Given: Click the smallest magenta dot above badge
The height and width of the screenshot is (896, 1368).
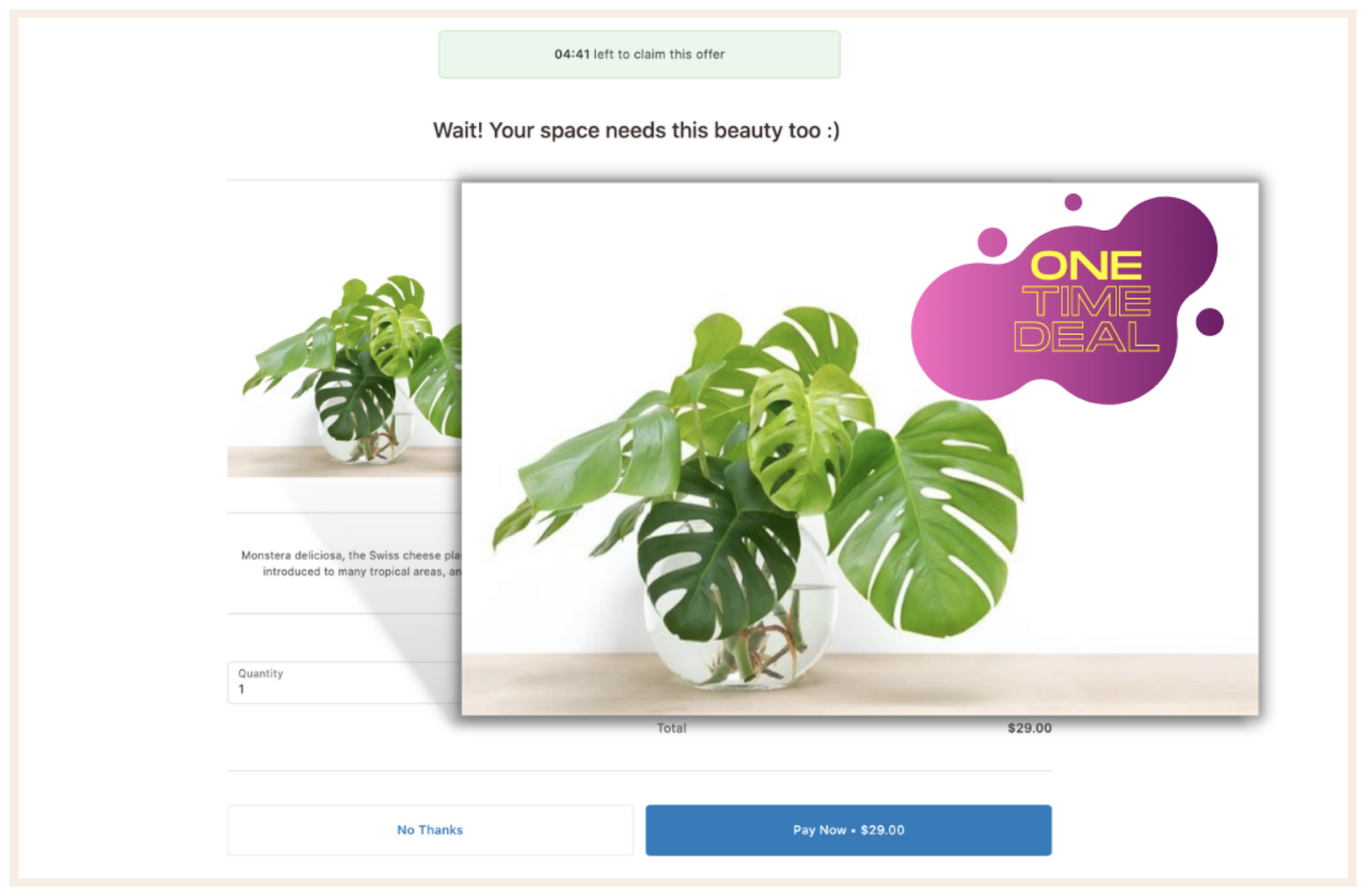Looking at the screenshot, I should click(1073, 202).
